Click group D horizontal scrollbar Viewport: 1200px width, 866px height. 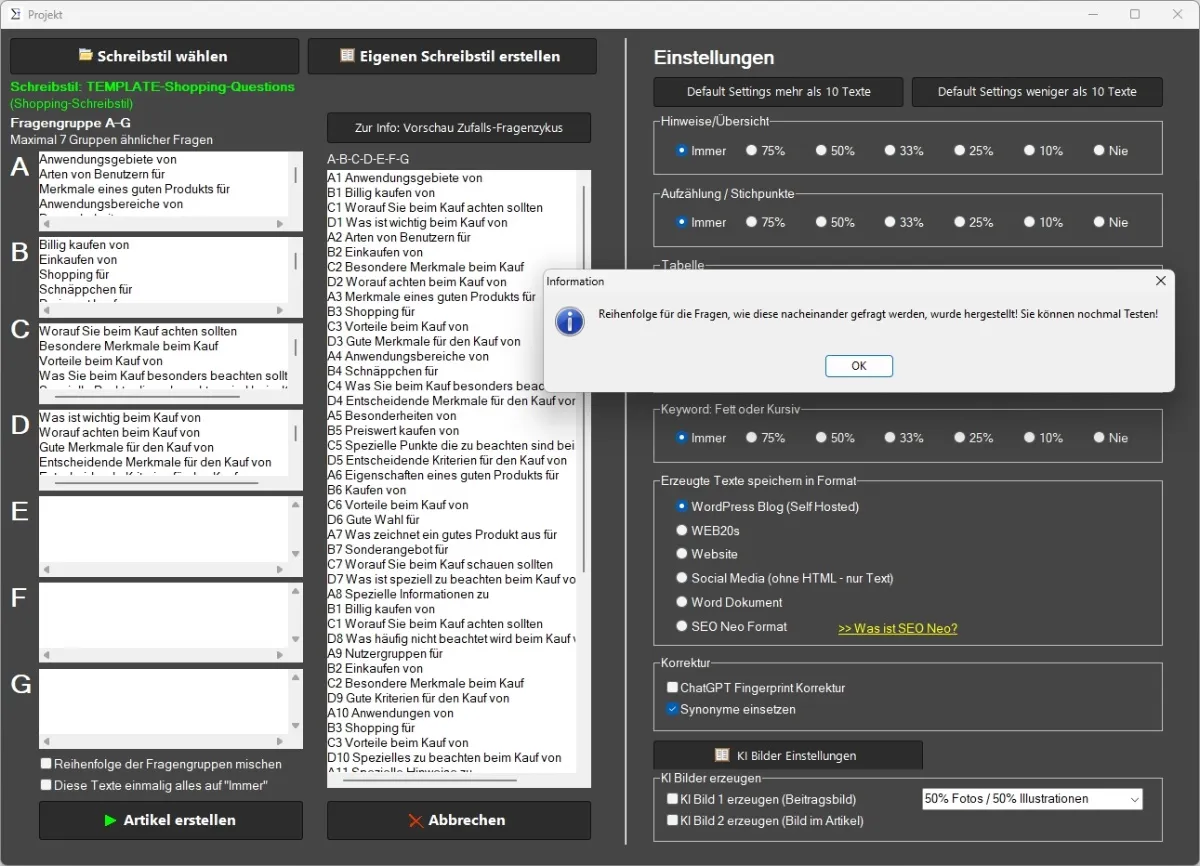(156, 484)
